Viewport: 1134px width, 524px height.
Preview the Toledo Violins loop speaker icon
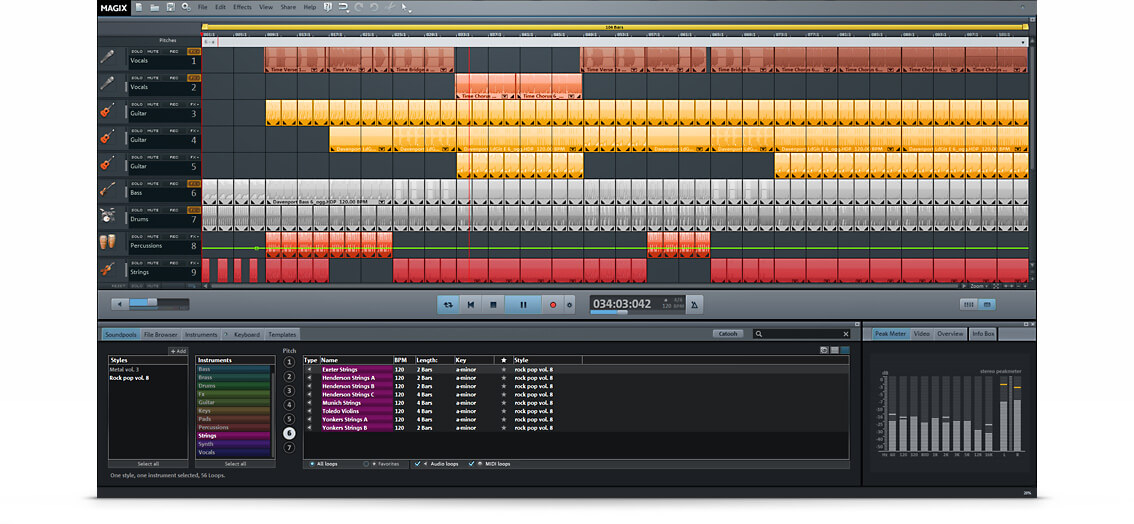[x=310, y=411]
